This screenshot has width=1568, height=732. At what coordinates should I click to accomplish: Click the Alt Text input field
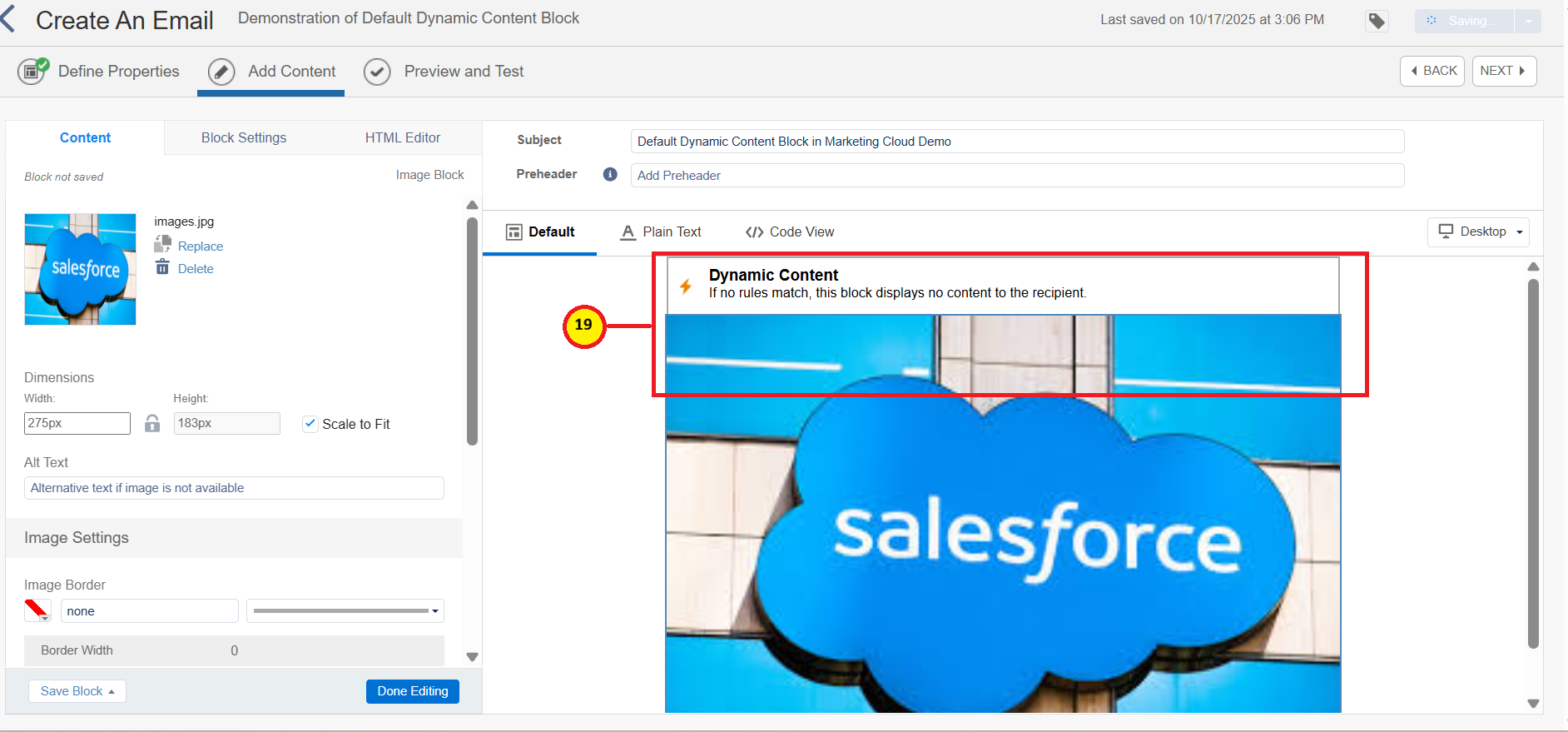(234, 488)
